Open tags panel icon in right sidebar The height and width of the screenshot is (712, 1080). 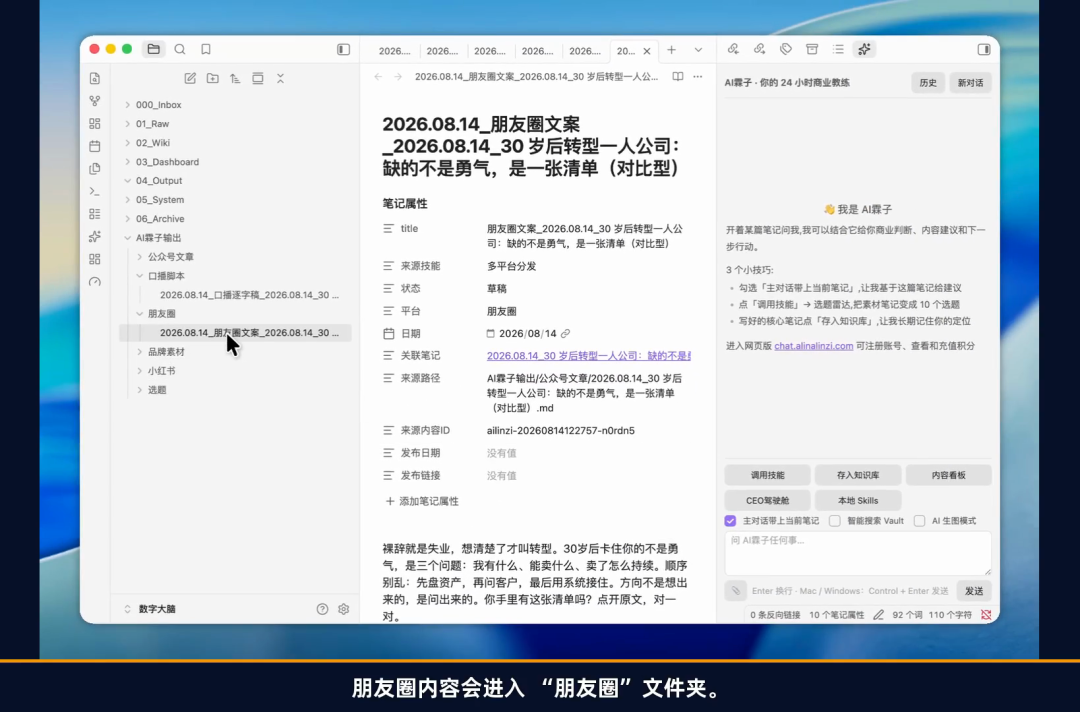click(786, 49)
